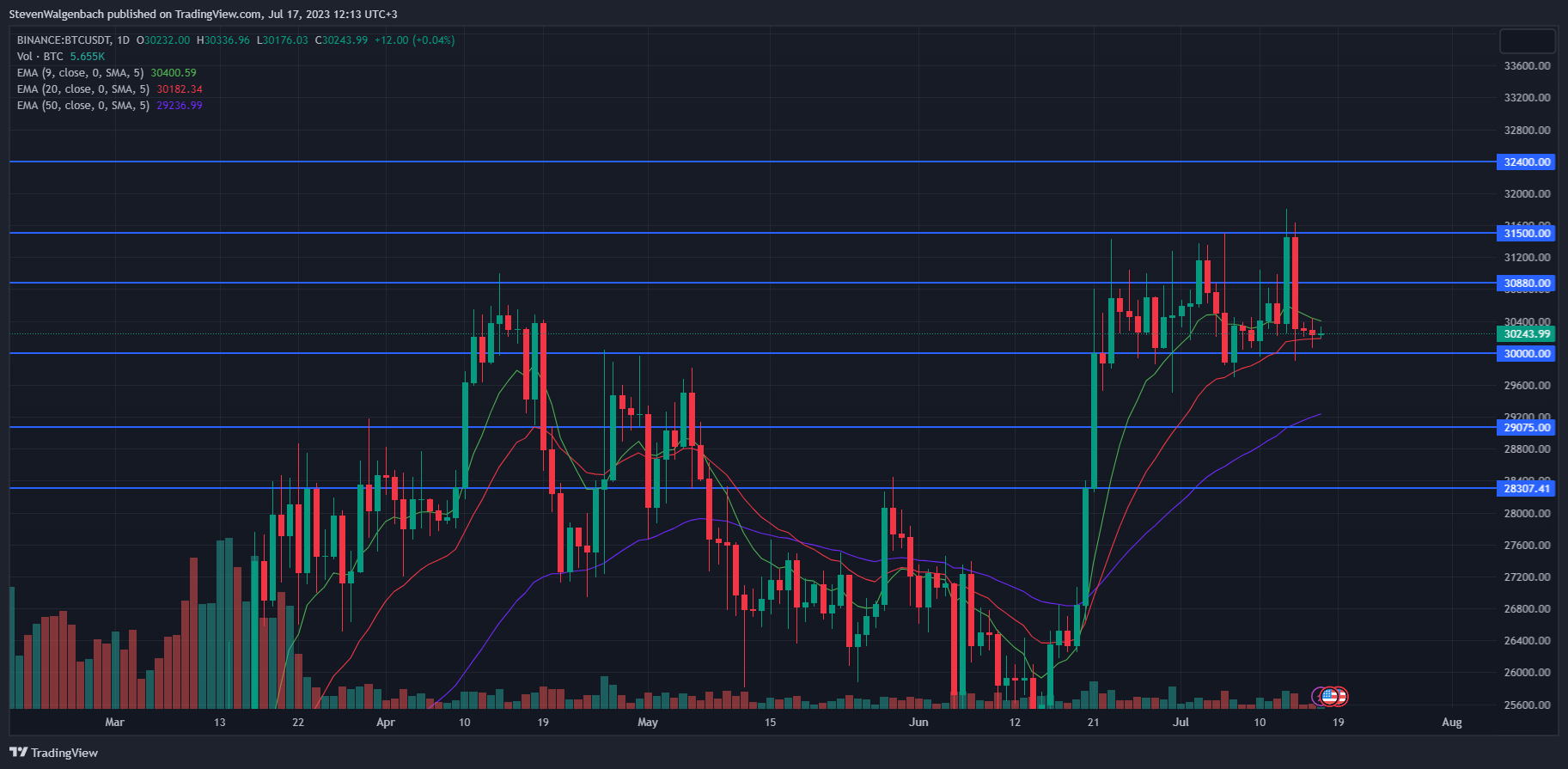This screenshot has height=769, width=1568.
Task: Click the 30400.00 price axis tick
Action: click(x=1528, y=321)
